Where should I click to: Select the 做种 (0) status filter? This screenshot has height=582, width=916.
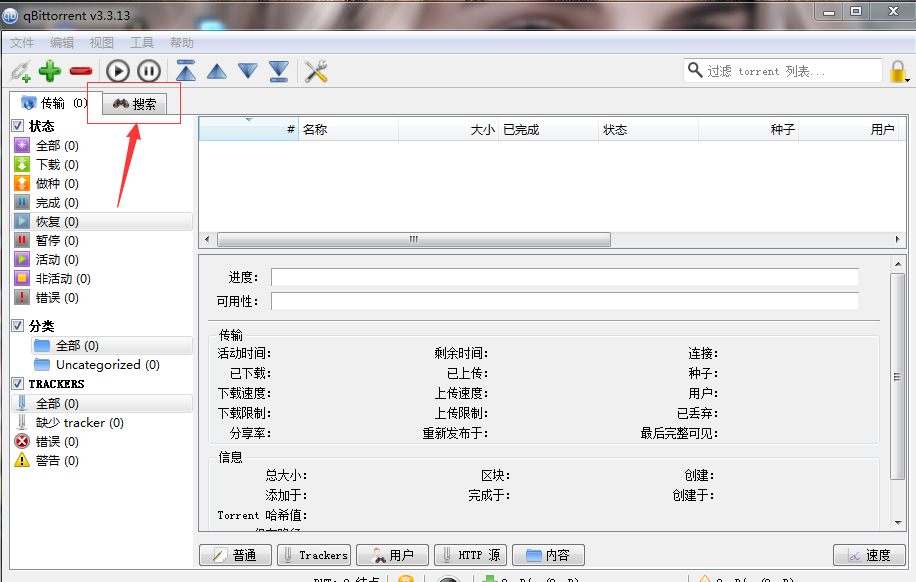(102, 183)
